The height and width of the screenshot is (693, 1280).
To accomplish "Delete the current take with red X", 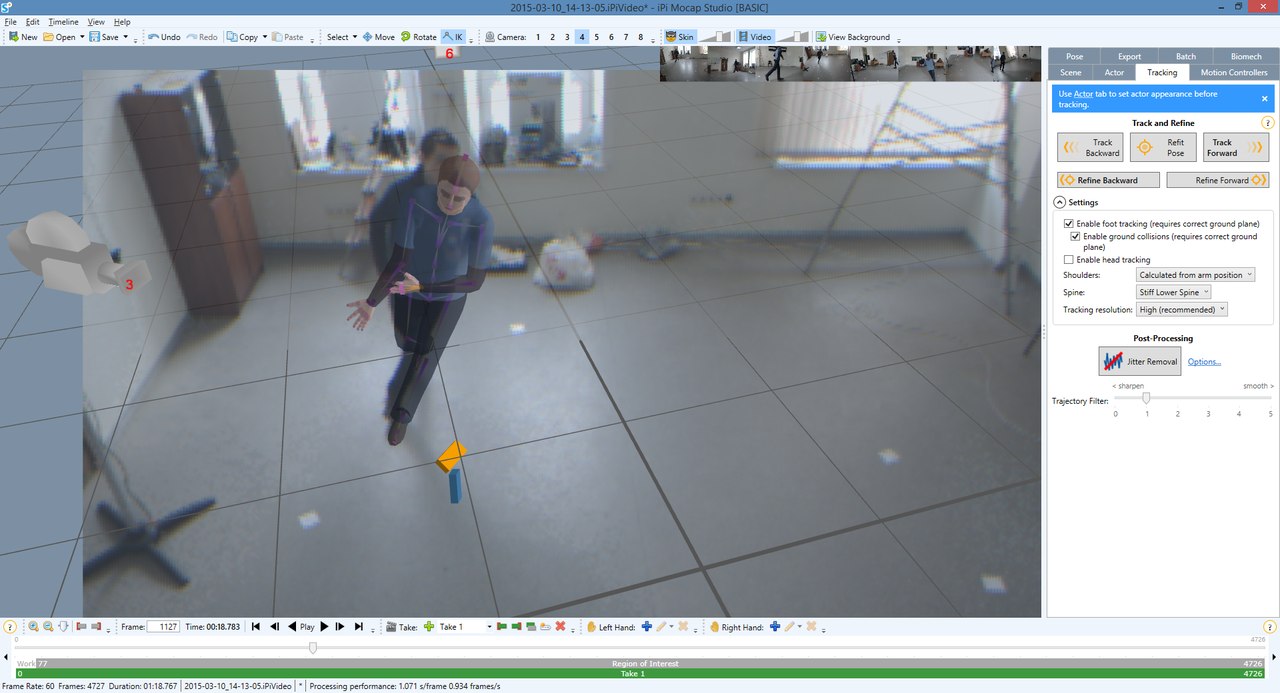I will [560, 627].
